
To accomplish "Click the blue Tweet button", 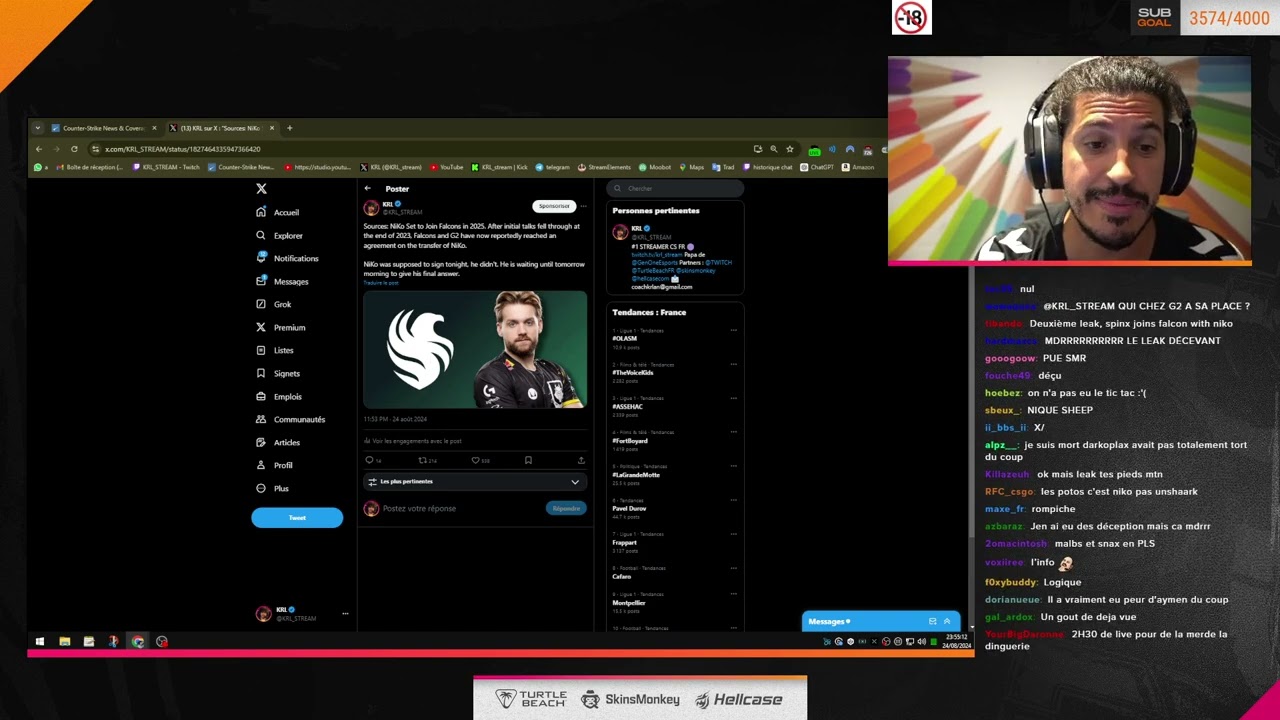I will 297,517.
